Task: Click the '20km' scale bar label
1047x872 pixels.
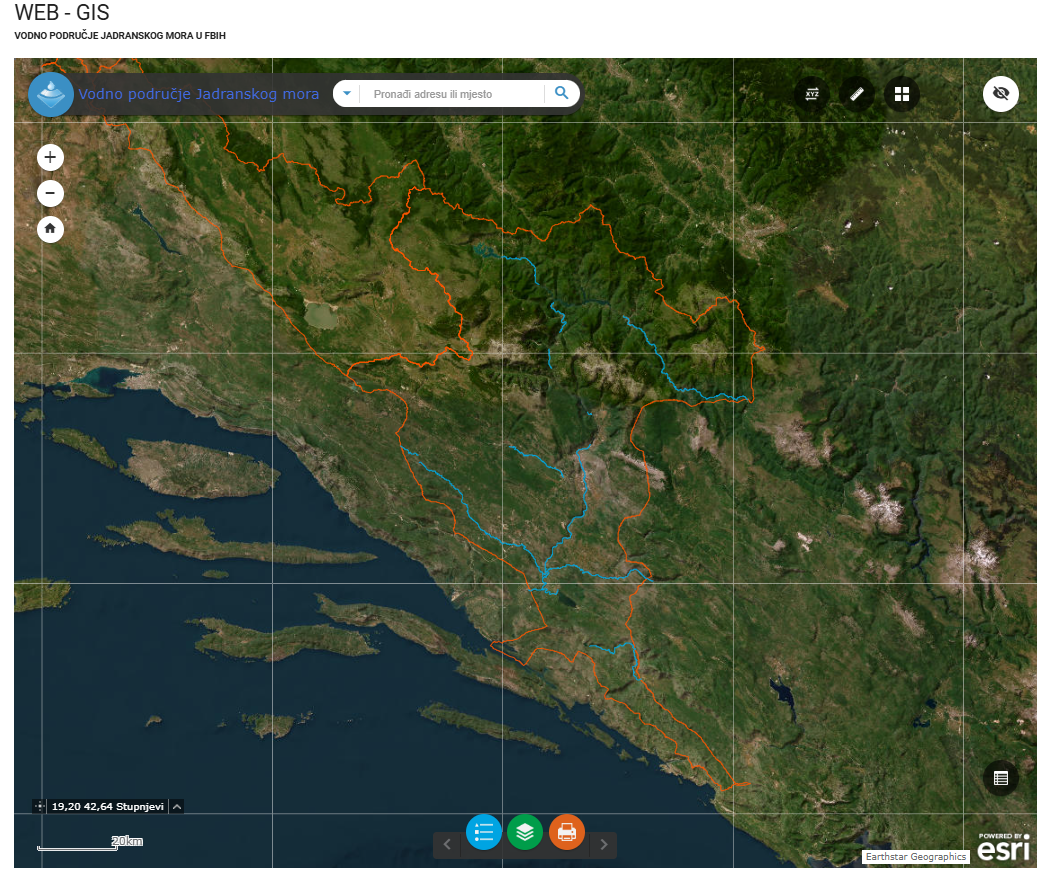Action: [127, 841]
